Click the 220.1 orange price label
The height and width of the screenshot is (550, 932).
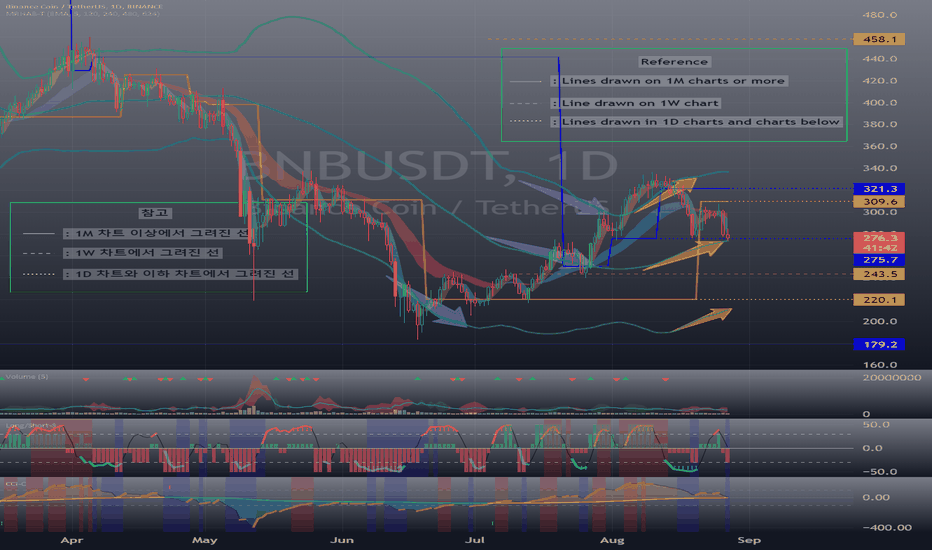point(879,300)
